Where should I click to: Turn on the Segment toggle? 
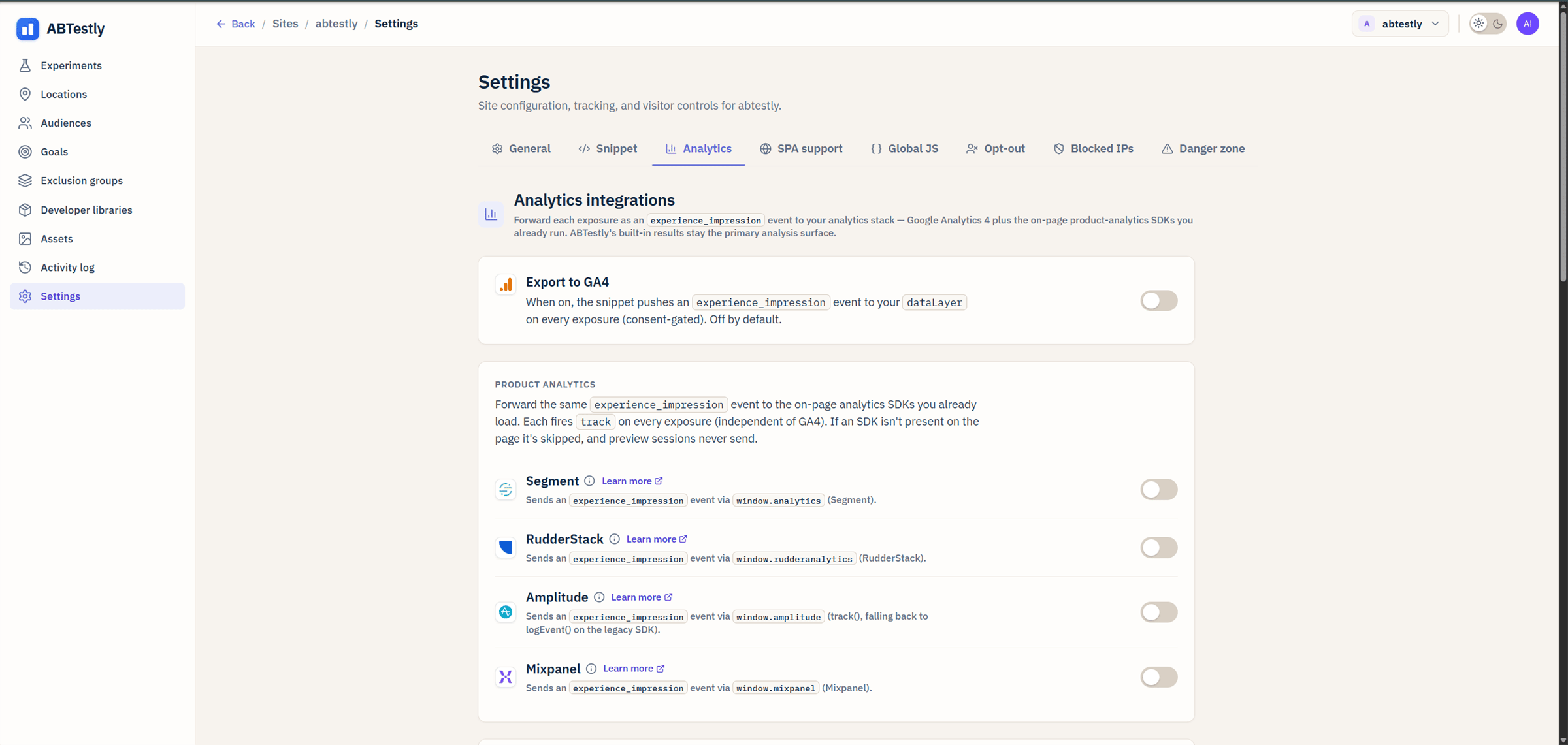coord(1159,489)
